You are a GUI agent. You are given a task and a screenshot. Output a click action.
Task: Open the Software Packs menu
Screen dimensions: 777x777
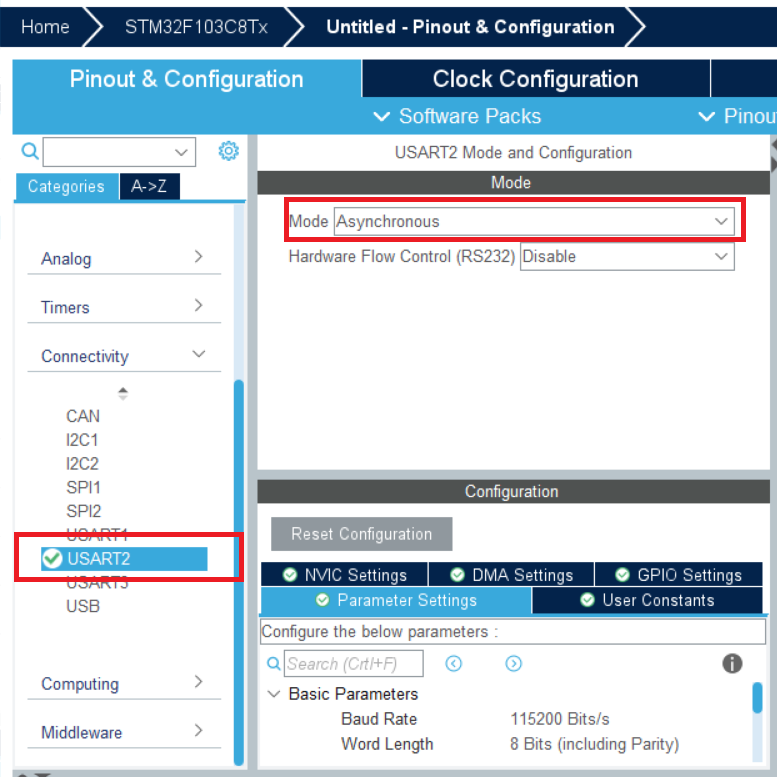tap(457, 116)
